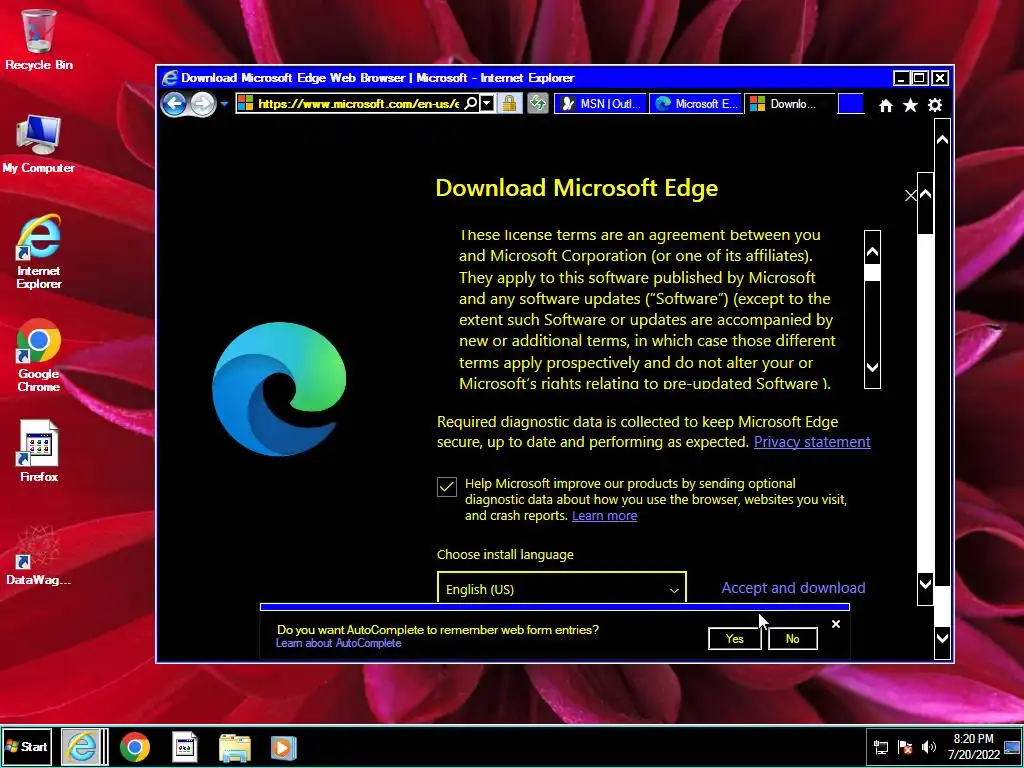Click the security lock icon

coord(509,103)
